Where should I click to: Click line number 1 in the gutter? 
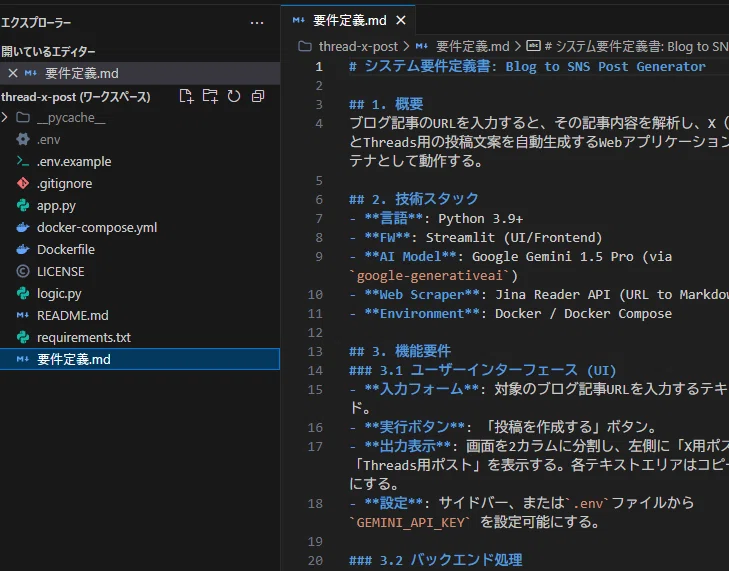[x=319, y=67]
